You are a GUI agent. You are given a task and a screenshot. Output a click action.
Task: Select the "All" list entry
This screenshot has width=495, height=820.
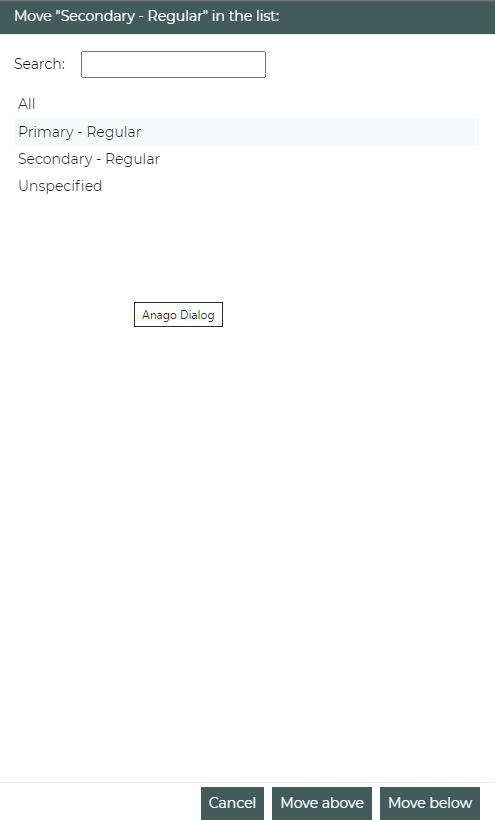[246, 104]
